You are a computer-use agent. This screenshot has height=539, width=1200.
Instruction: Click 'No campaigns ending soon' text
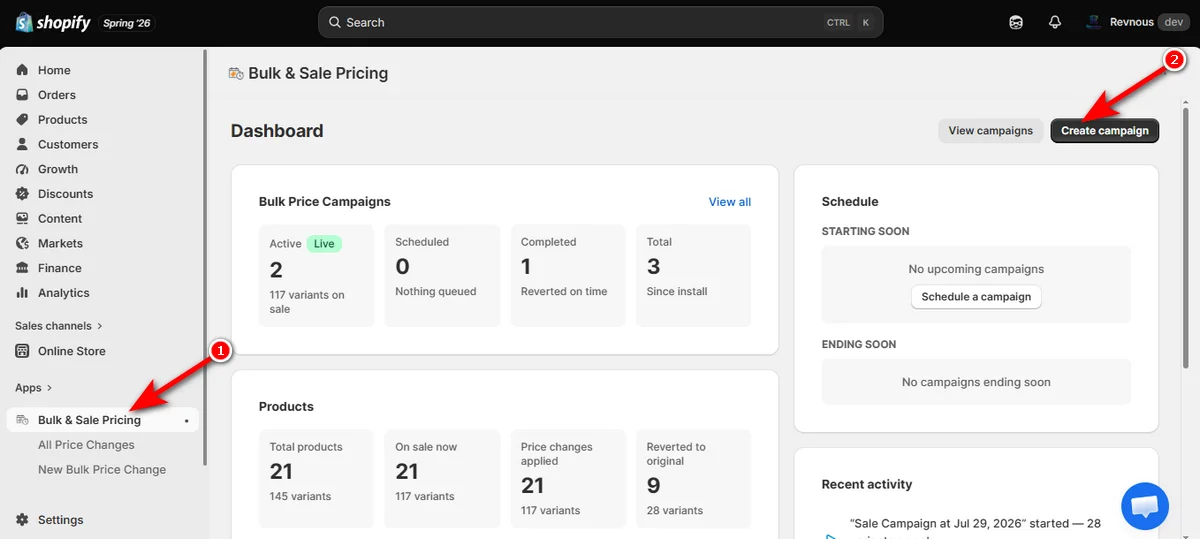pos(976,382)
